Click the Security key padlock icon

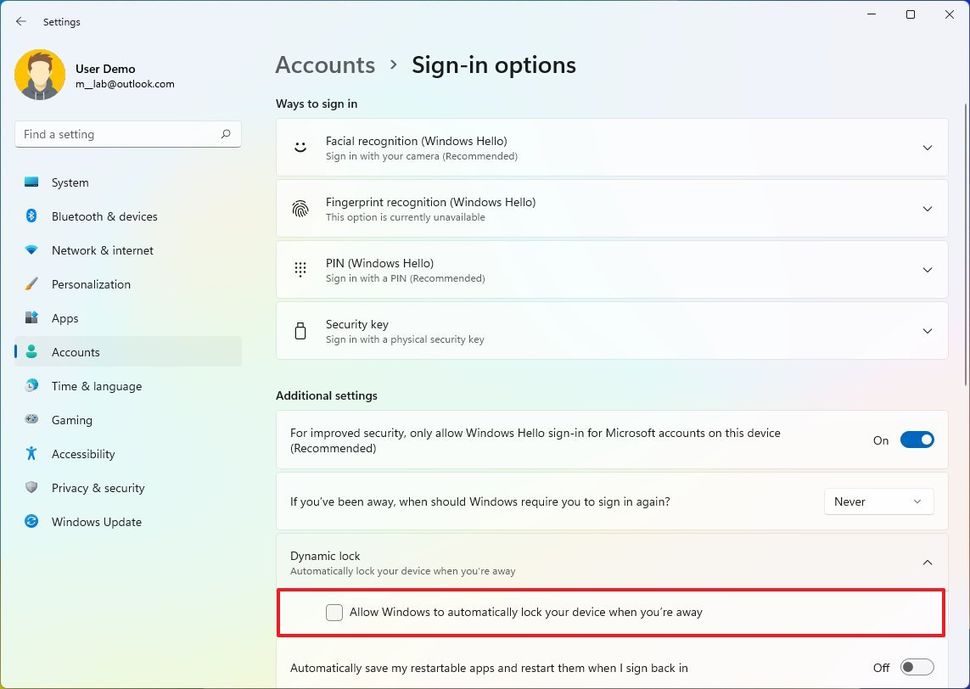[300, 330]
